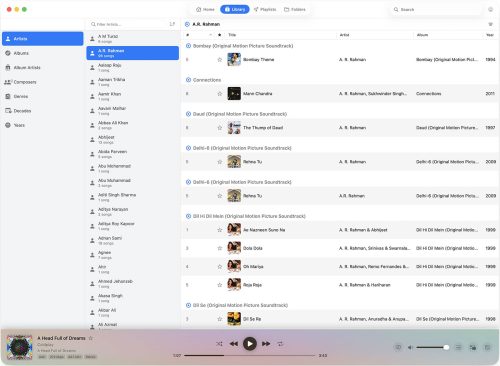Open the Albums section in the sidebar
Screen dimensions: 500x366
click(x=42, y=53)
